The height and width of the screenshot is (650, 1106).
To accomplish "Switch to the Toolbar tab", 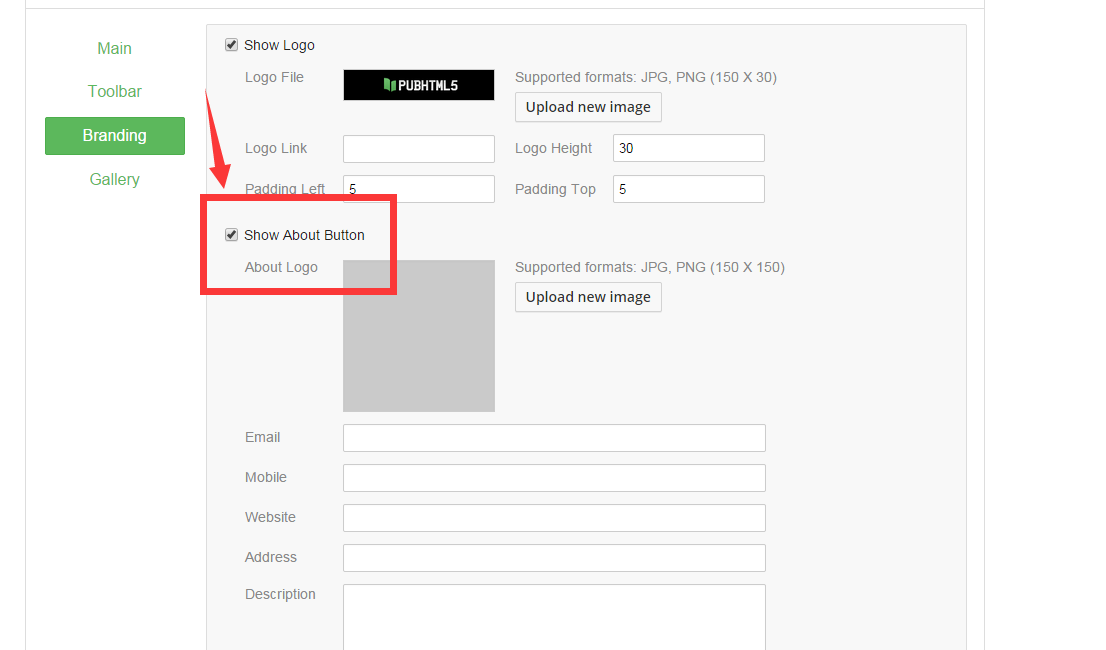I will 114,92.
